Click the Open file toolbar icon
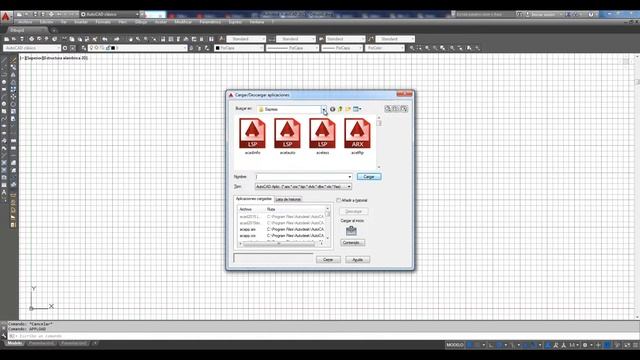The width and height of the screenshot is (640, 360). coord(14,39)
